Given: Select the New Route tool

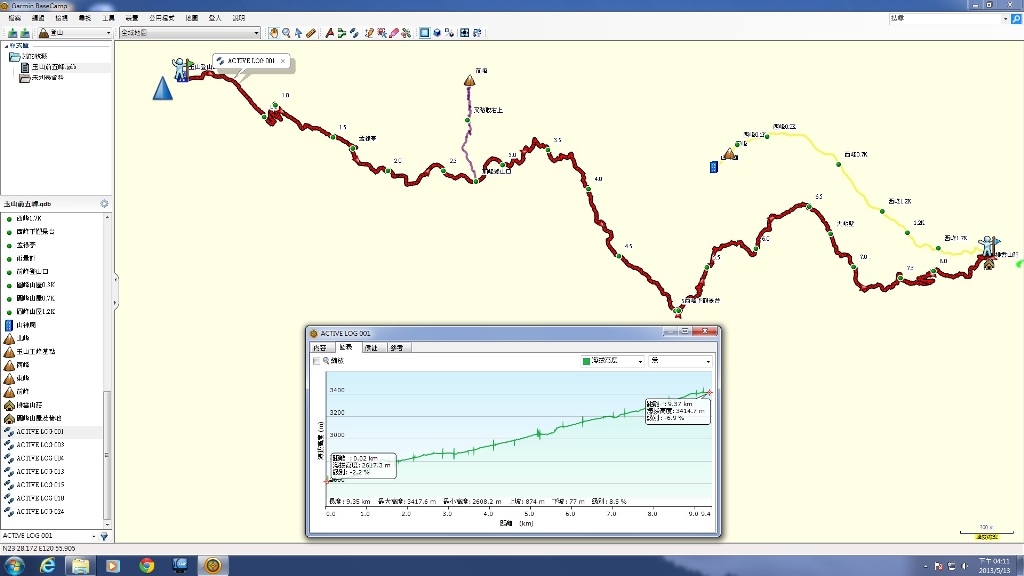Looking at the screenshot, I should (342, 33).
